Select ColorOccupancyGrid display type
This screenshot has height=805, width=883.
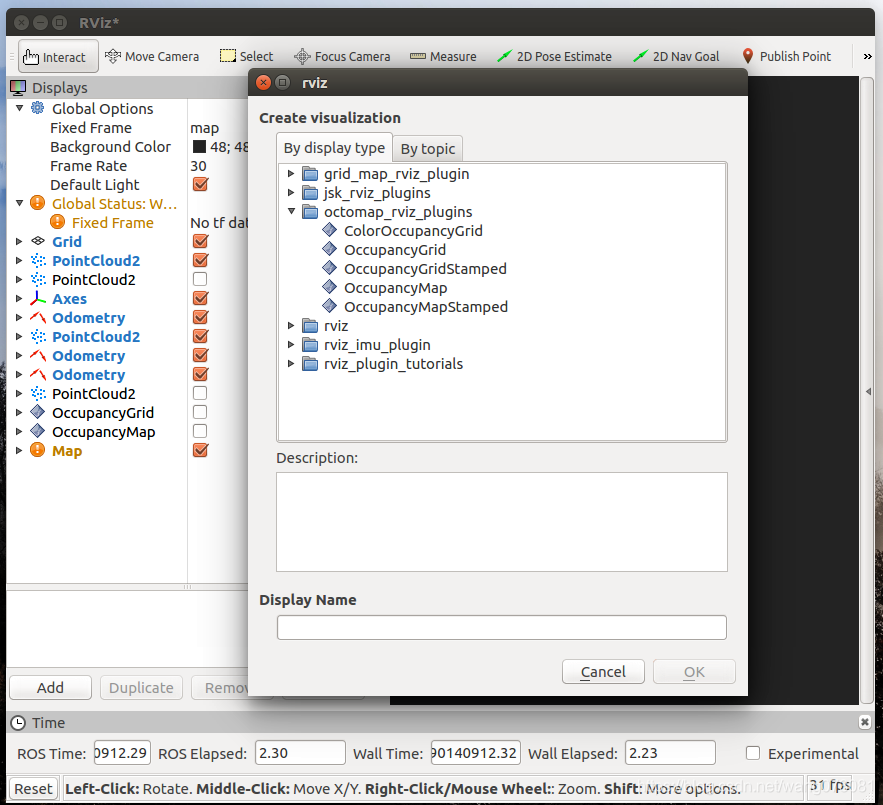pos(413,230)
